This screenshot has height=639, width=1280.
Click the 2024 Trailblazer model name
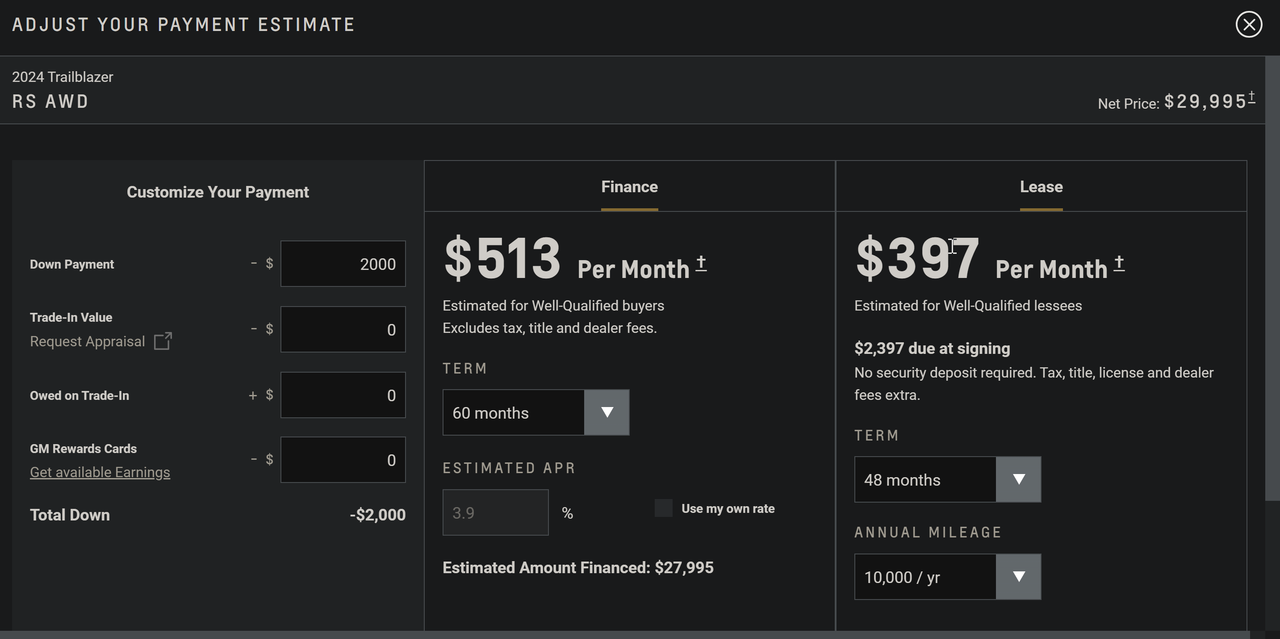63,77
